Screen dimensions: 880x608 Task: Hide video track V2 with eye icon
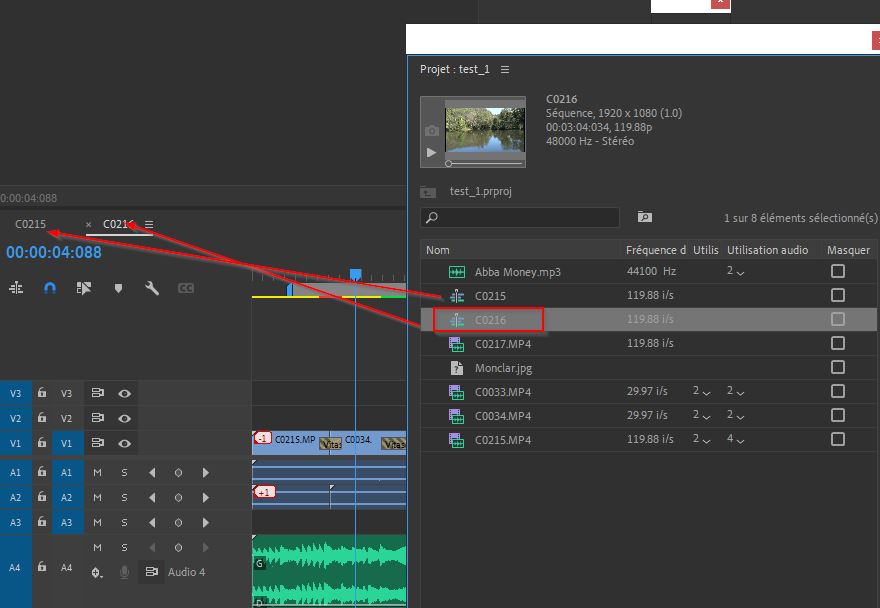pyautogui.click(x=125, y=418)
